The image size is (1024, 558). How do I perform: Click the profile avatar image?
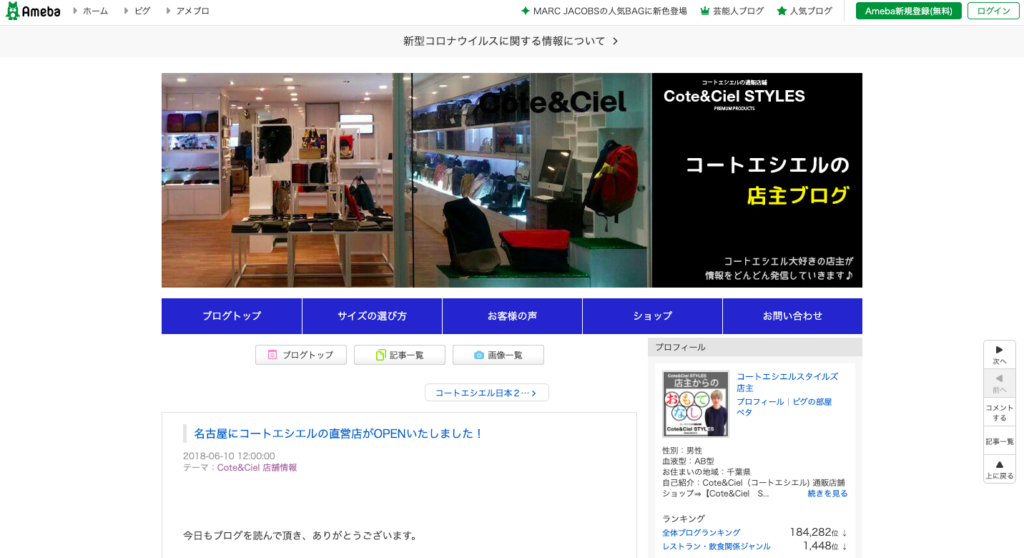point(696,404)
